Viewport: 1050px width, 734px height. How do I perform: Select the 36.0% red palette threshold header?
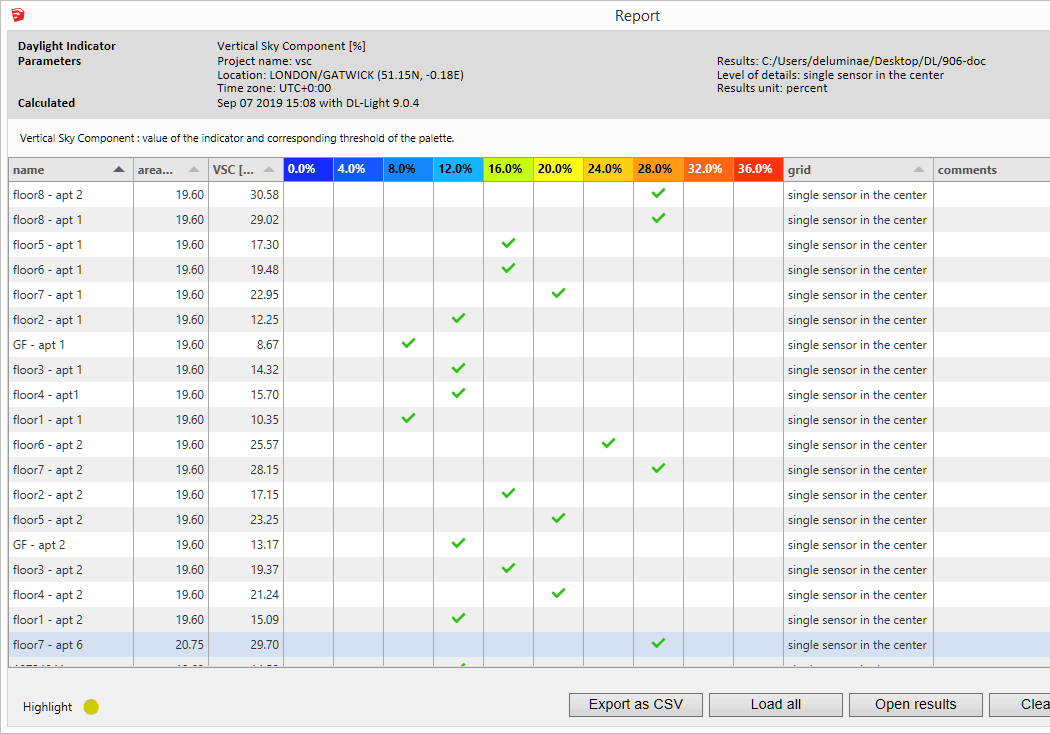coord(758,169)
